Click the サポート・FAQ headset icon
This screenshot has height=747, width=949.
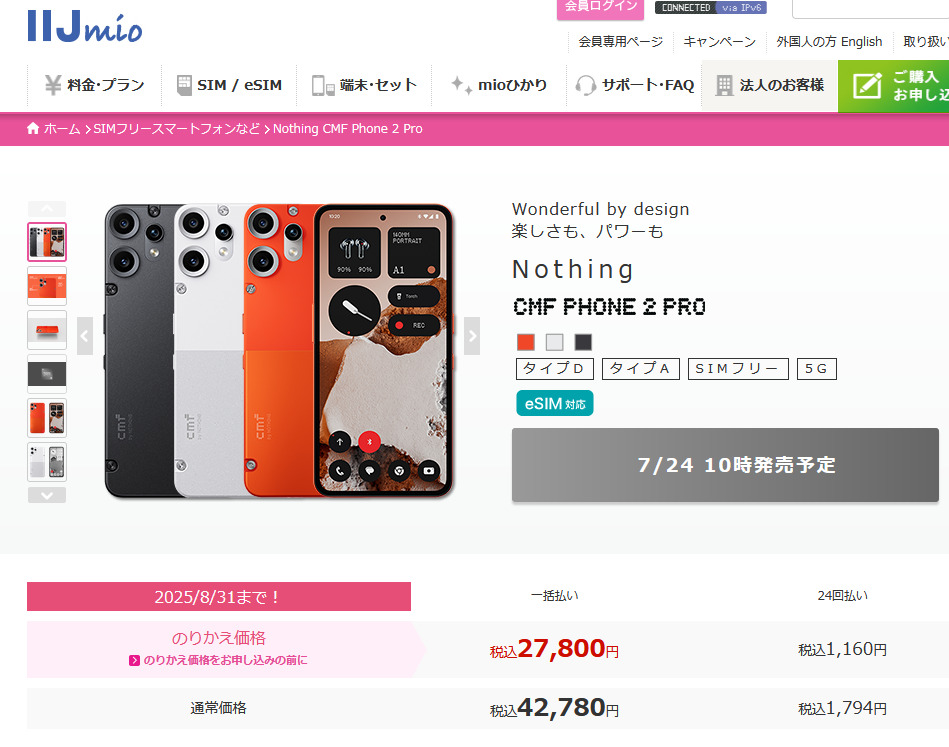coord(586,85)
